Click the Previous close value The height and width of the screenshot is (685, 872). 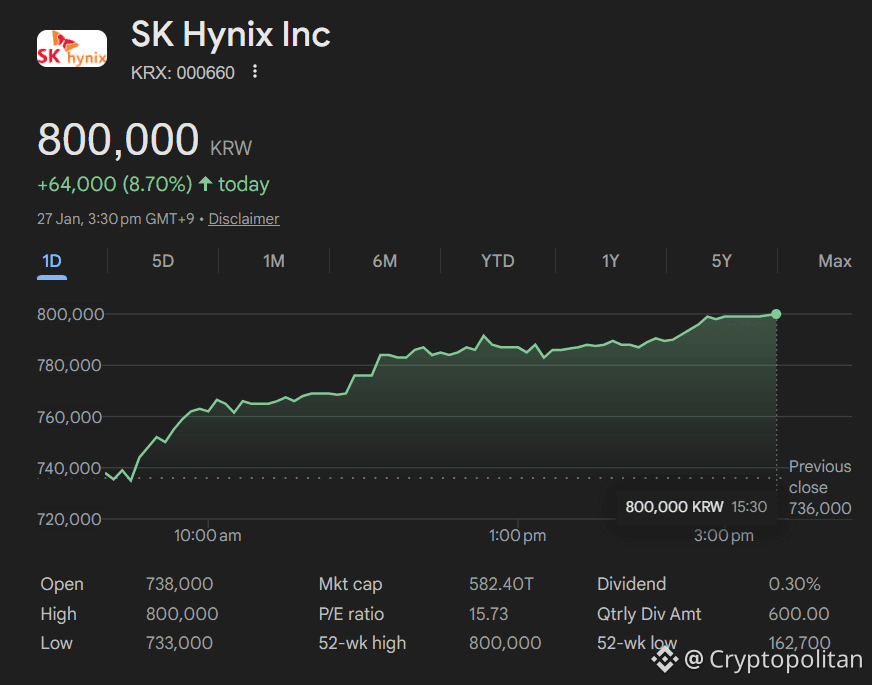click(x=819, y=507)
